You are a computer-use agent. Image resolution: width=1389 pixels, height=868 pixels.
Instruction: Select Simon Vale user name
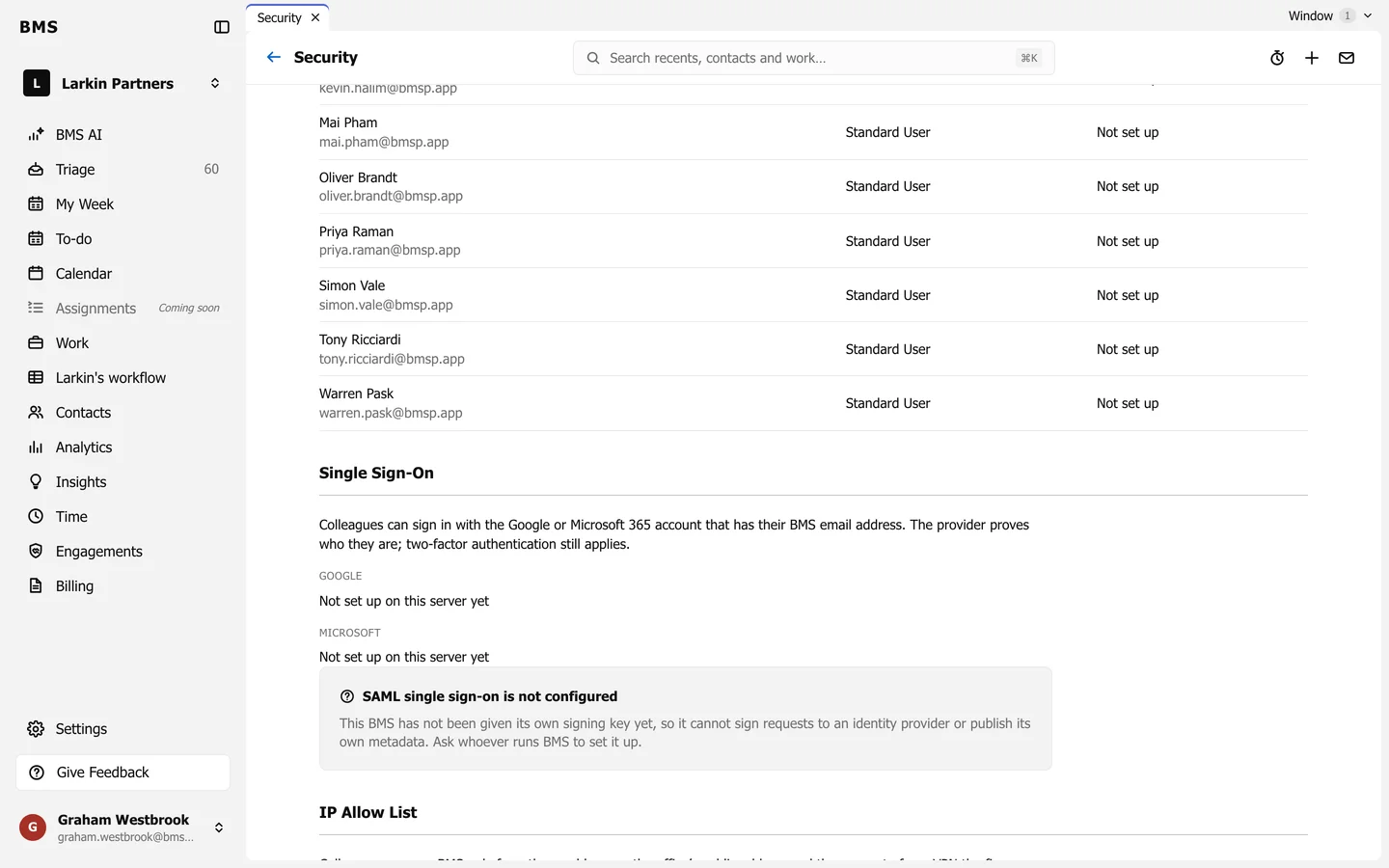click(x=352, y=285)
